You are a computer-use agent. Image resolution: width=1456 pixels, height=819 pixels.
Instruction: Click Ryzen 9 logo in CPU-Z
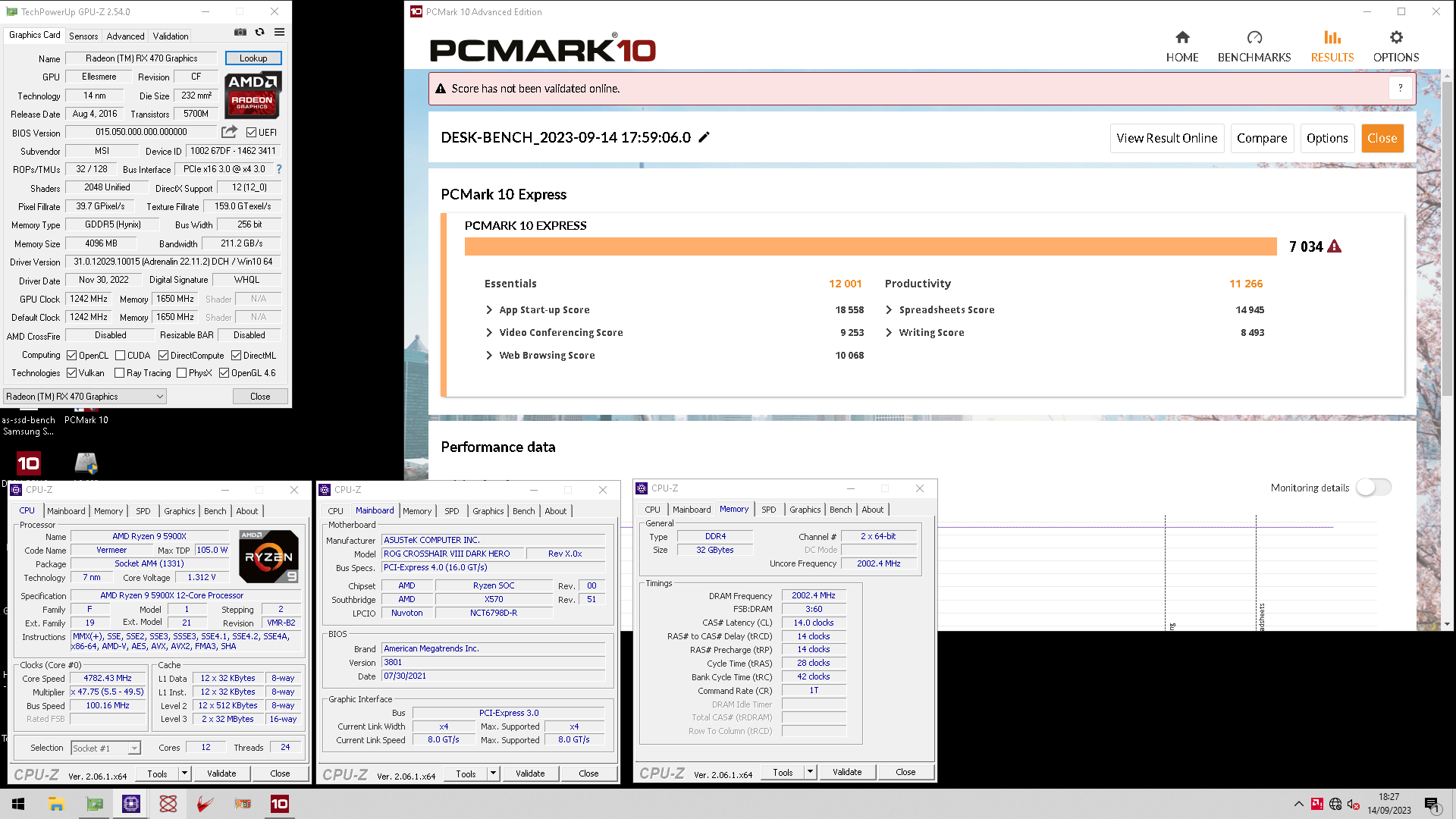click(268, 556)
